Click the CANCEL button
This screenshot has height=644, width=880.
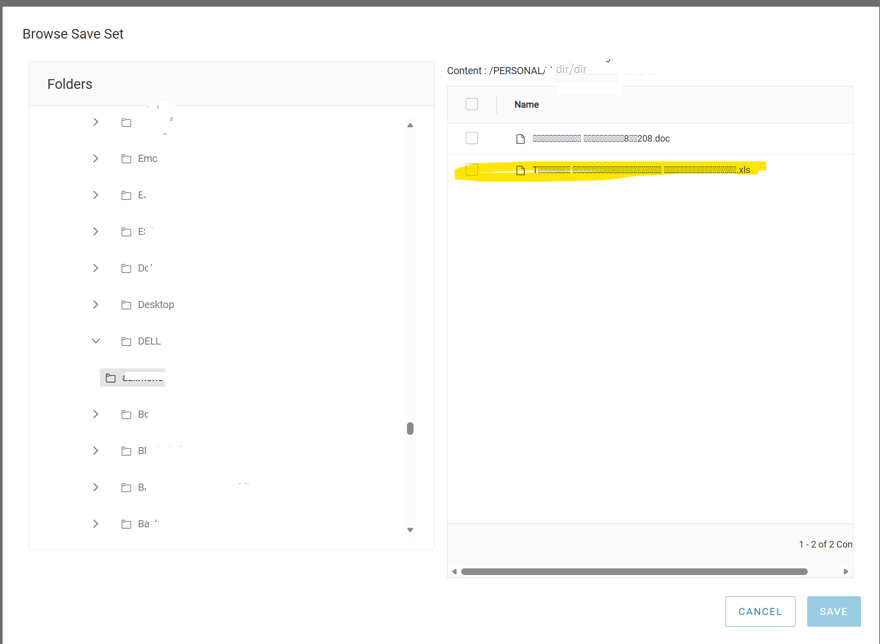[760, 611]
